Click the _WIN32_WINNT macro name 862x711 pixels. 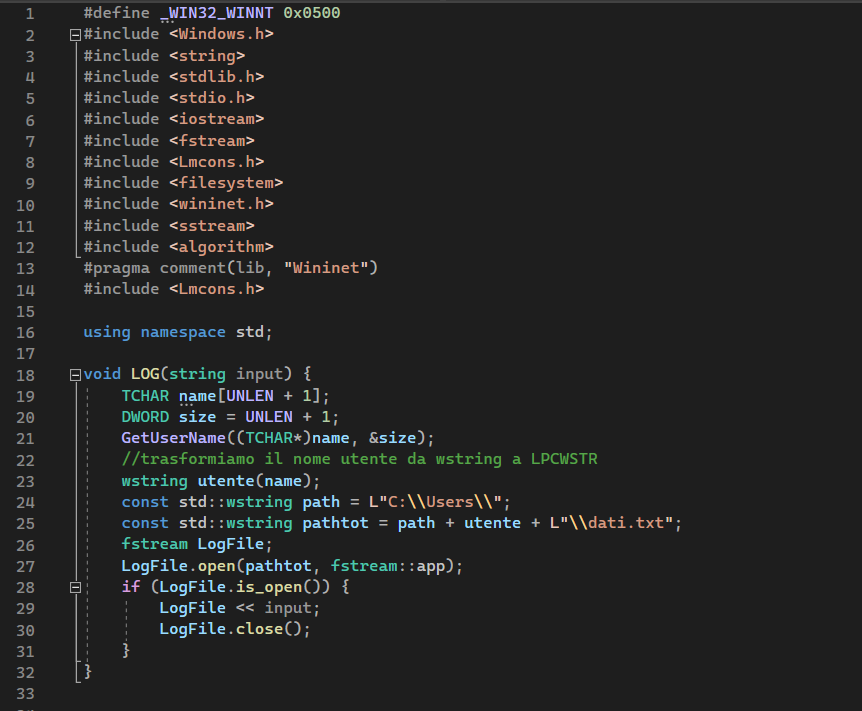click(217, 13)
